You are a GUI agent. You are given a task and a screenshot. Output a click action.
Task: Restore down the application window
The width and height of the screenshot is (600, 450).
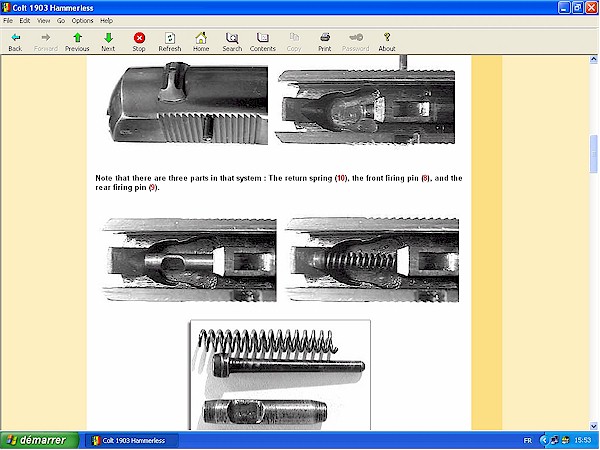point(578,7)
